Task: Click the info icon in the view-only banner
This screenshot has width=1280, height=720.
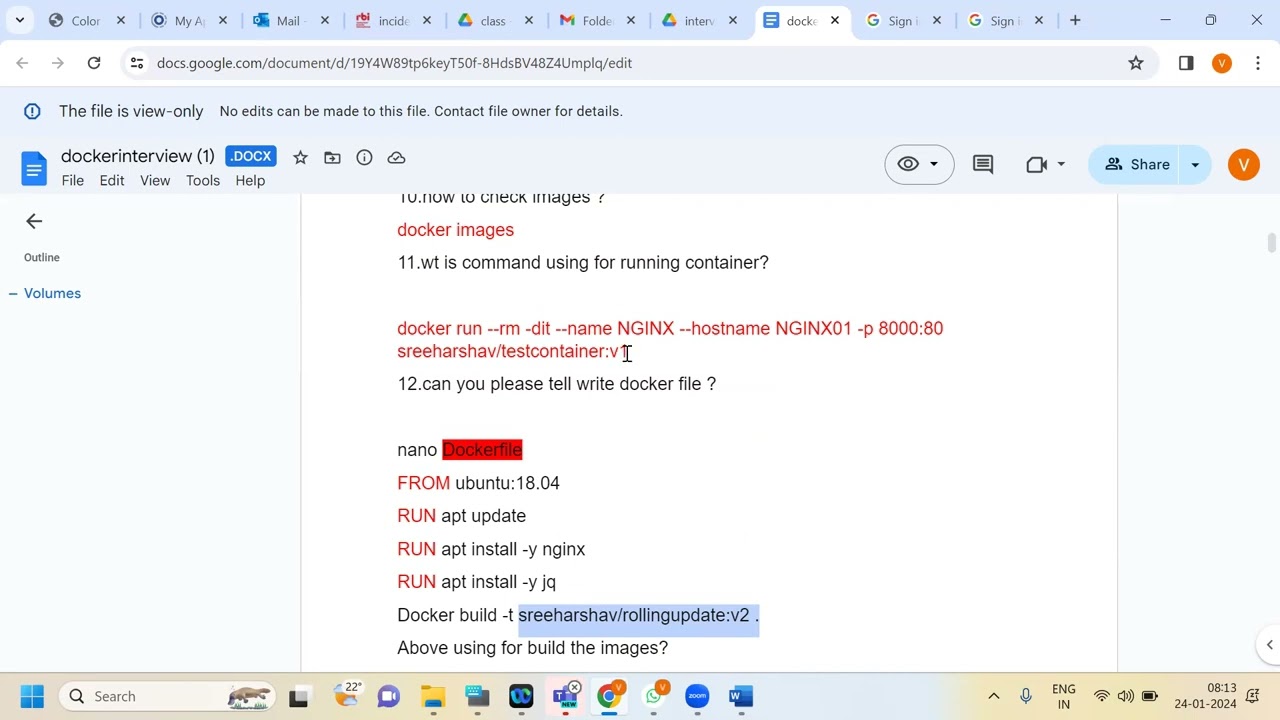Action: [32, 111]
